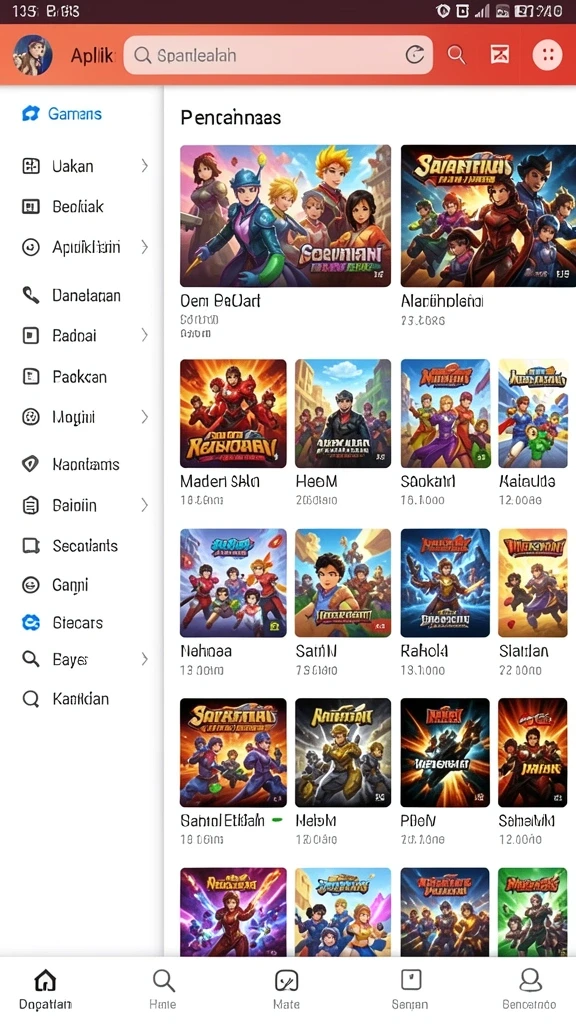The width and height of the screenshot is (576, 1024).
Task: Open the Rakolal game cover
Action: 445,583
